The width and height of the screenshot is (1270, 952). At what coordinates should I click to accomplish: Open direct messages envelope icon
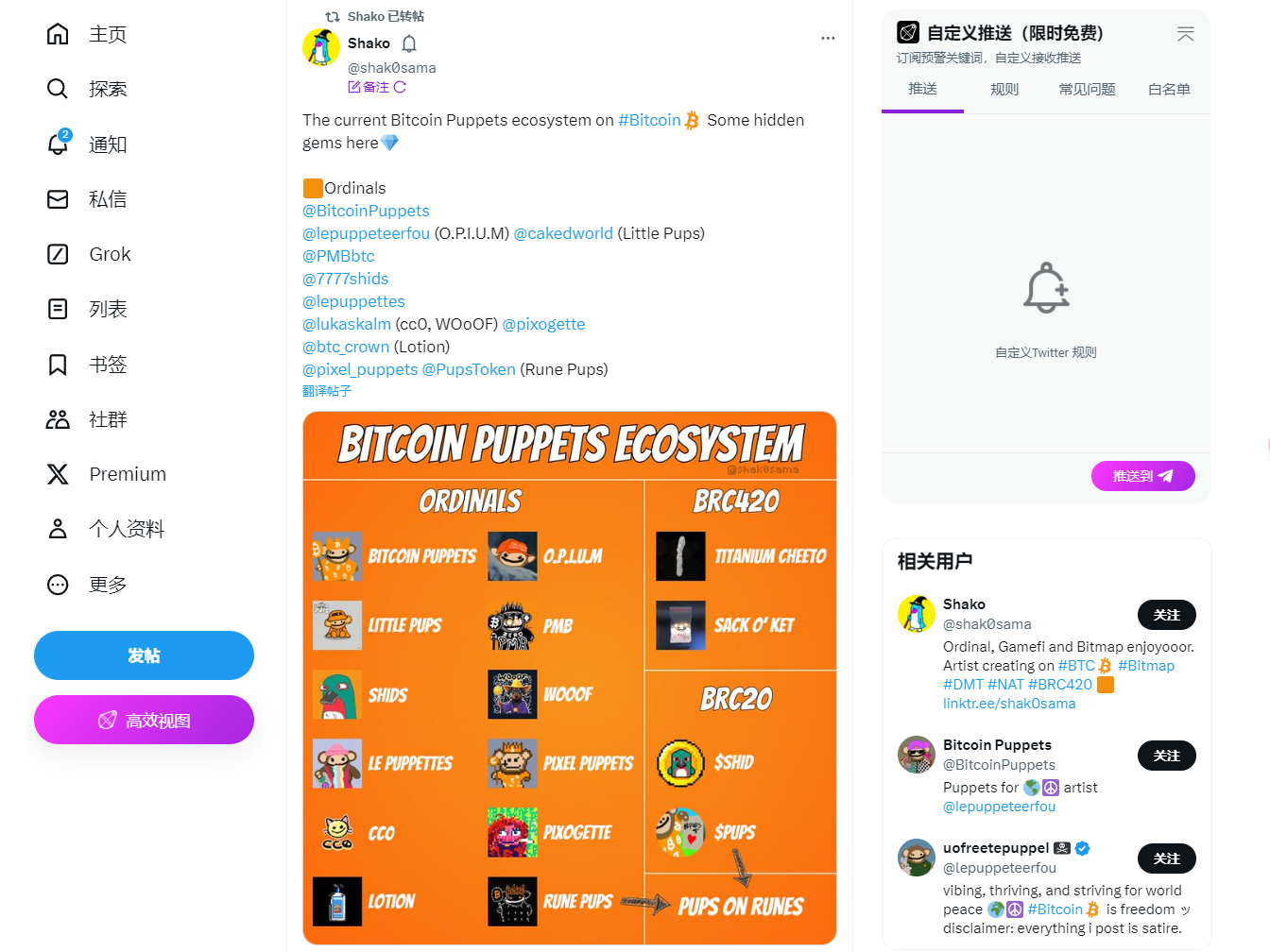(x=58, y=199)
